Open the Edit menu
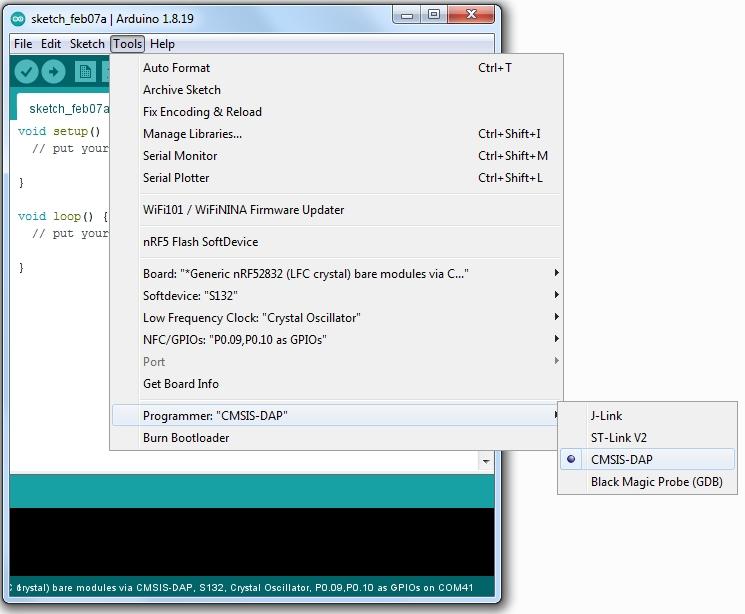Viewport: 745px width, 614px height. (x=51, y=44)
